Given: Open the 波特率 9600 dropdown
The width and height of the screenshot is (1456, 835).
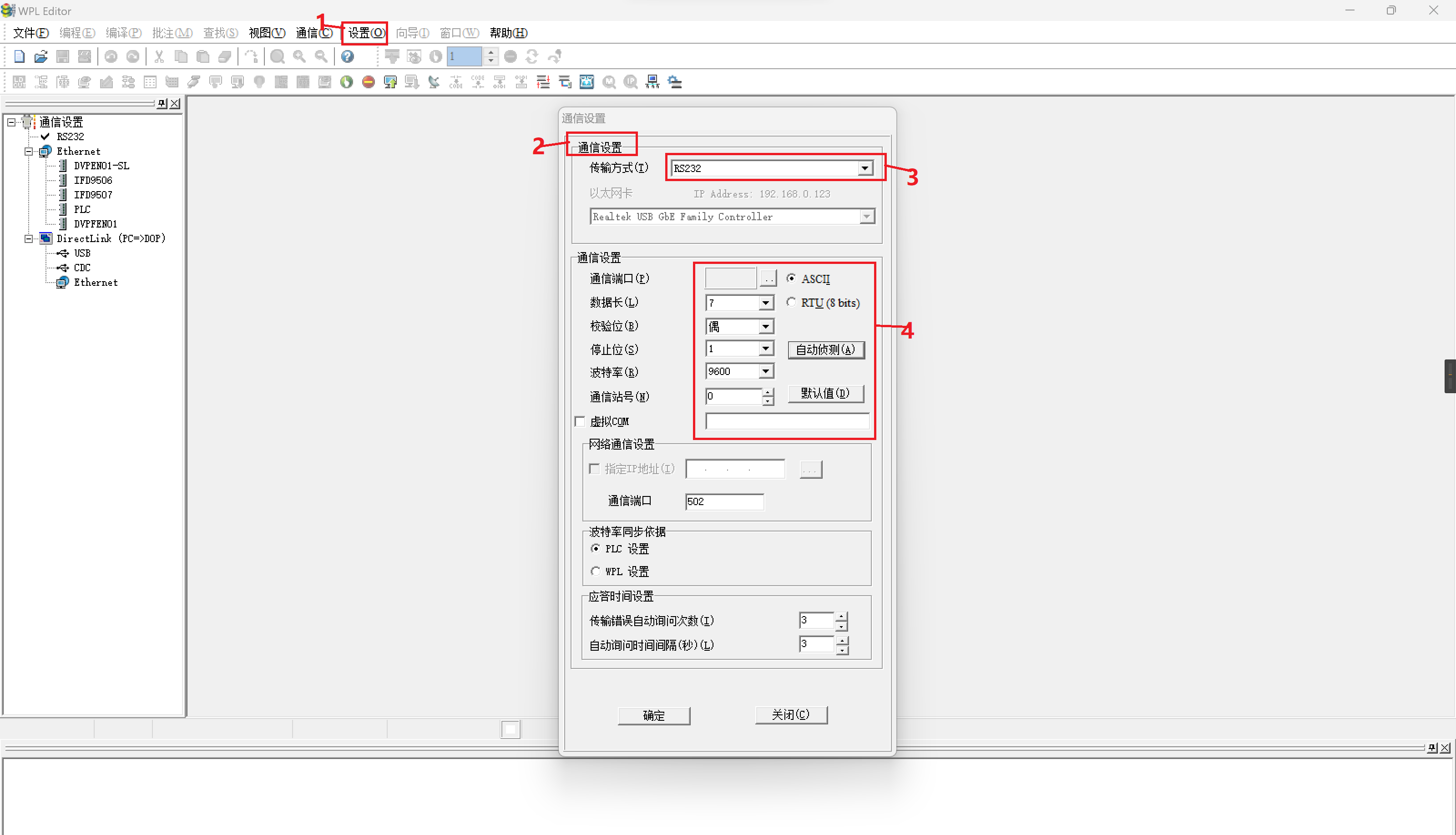Looking at the screenshot, I should [766, 372].
